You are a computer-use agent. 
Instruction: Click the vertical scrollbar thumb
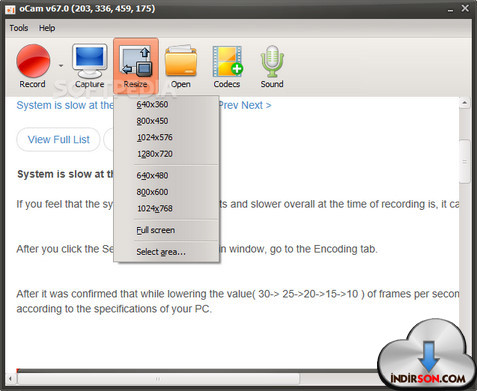point(465,161)
